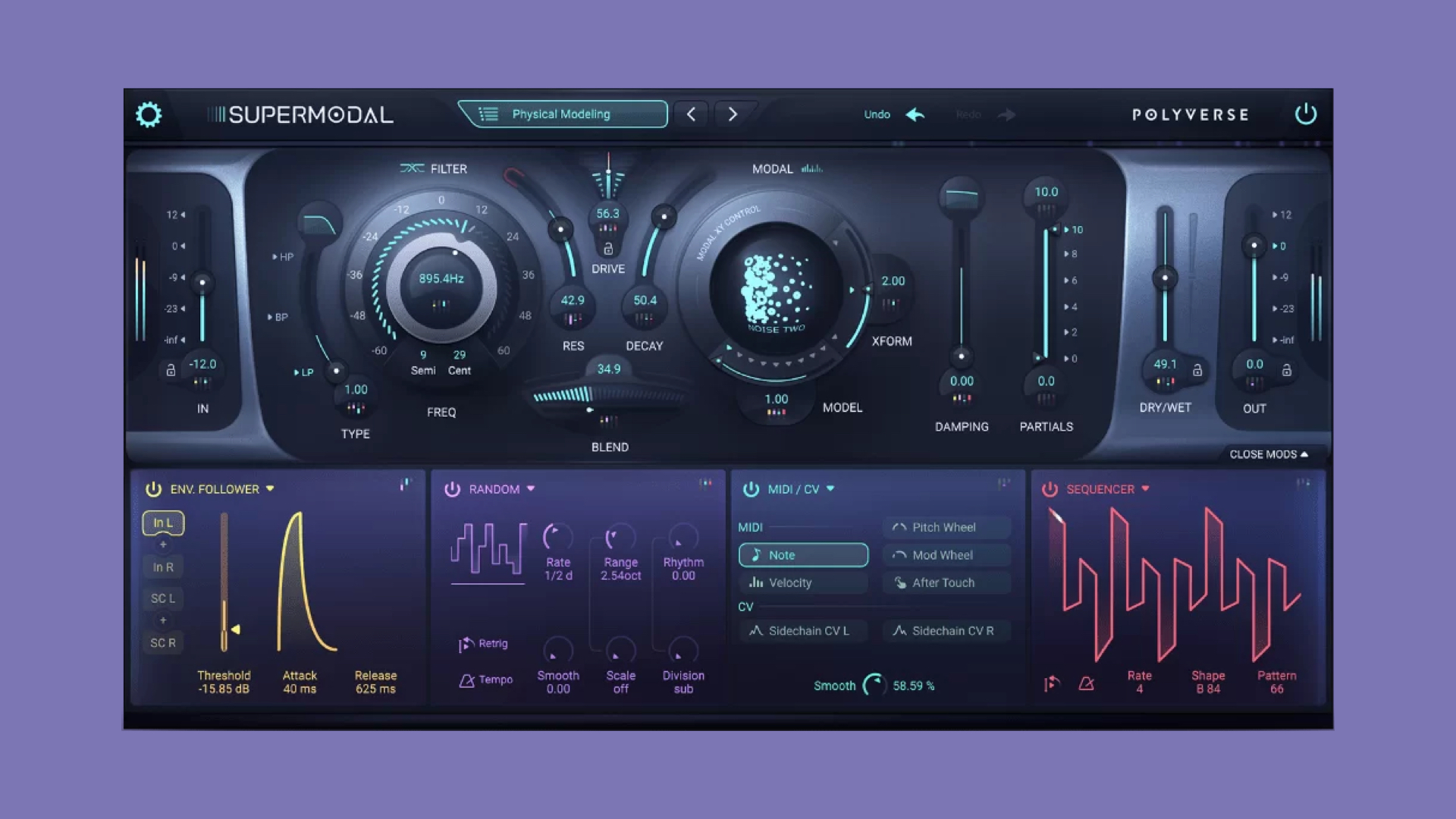Image resolution: width=1456 pixels, height=819 pixels.
Task: Open the settings gear icon
Action: (149, 115)
